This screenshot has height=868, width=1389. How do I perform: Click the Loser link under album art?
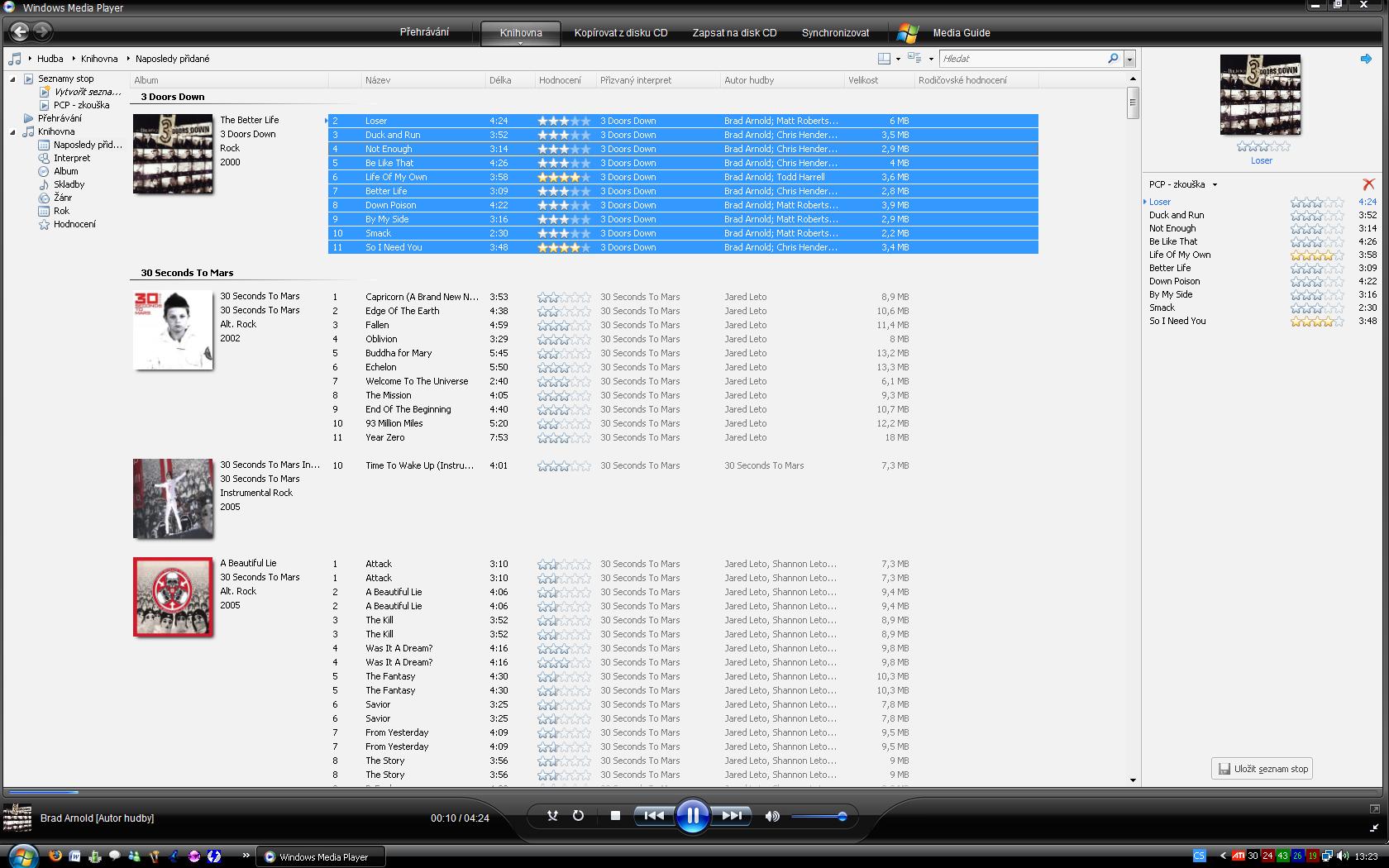1261,160
